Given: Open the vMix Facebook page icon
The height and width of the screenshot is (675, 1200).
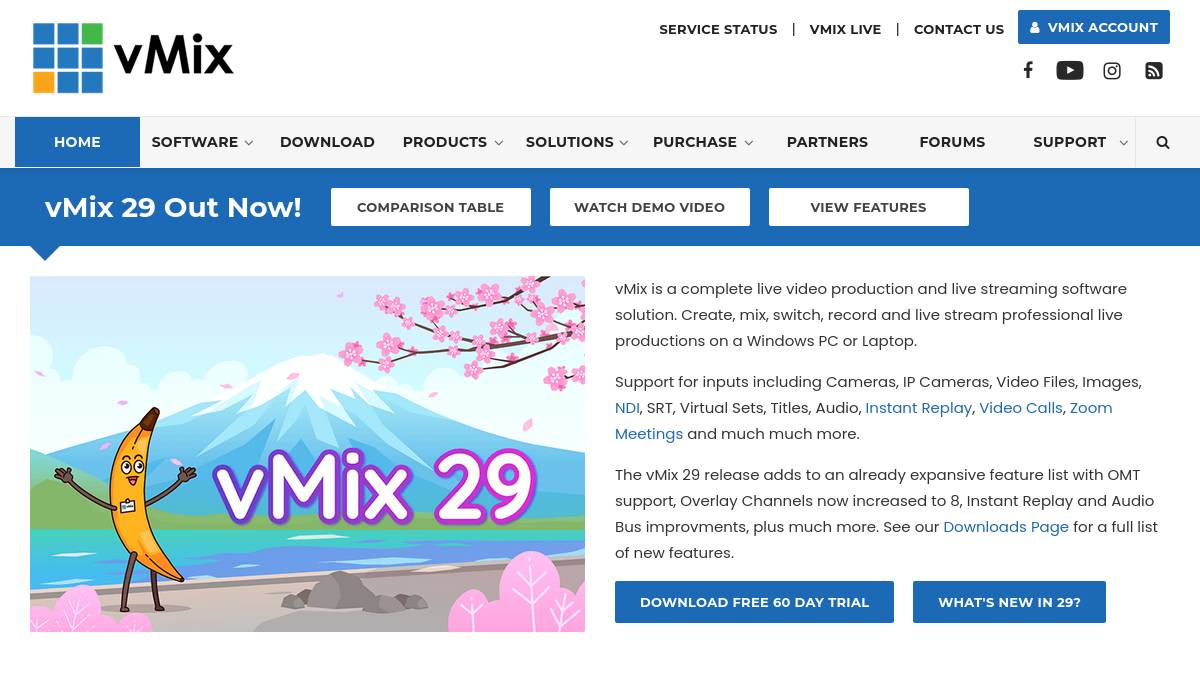Looking at the screenshot, I should (x=1027, y=70).
